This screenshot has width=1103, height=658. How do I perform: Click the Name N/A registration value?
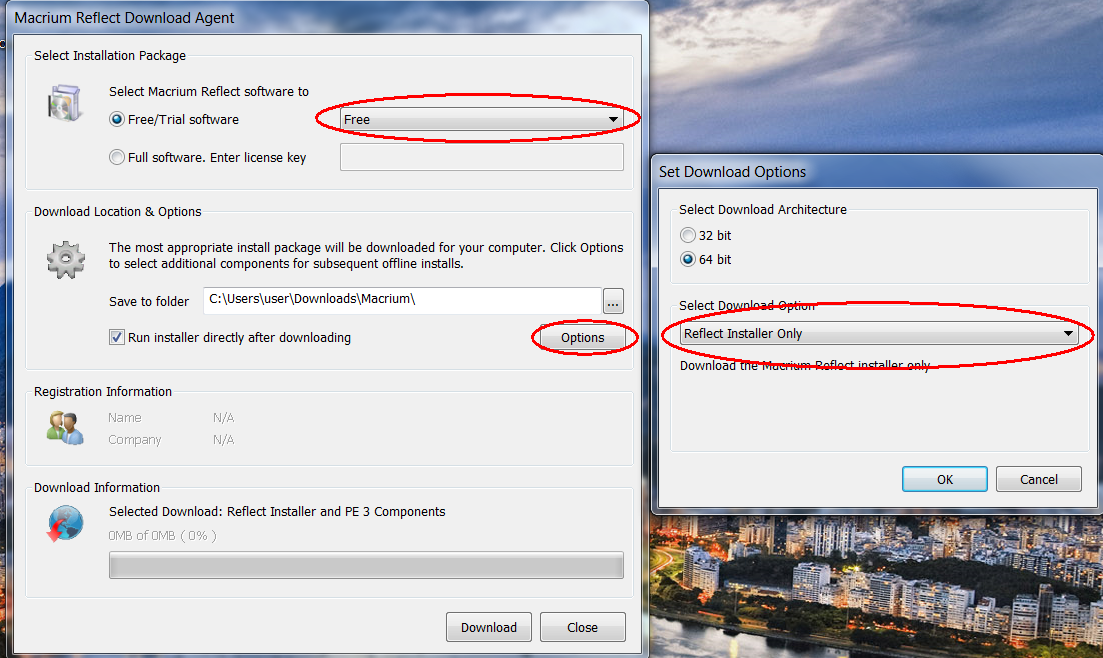[224, 417]
